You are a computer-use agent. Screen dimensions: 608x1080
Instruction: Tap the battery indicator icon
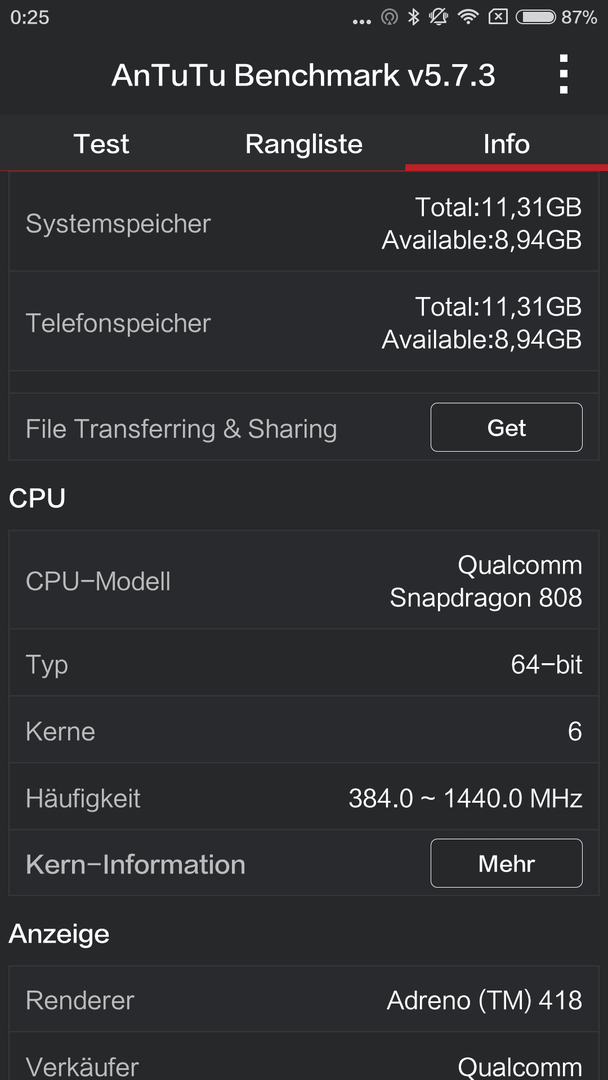pyautogui.click(x=536, y=17)
